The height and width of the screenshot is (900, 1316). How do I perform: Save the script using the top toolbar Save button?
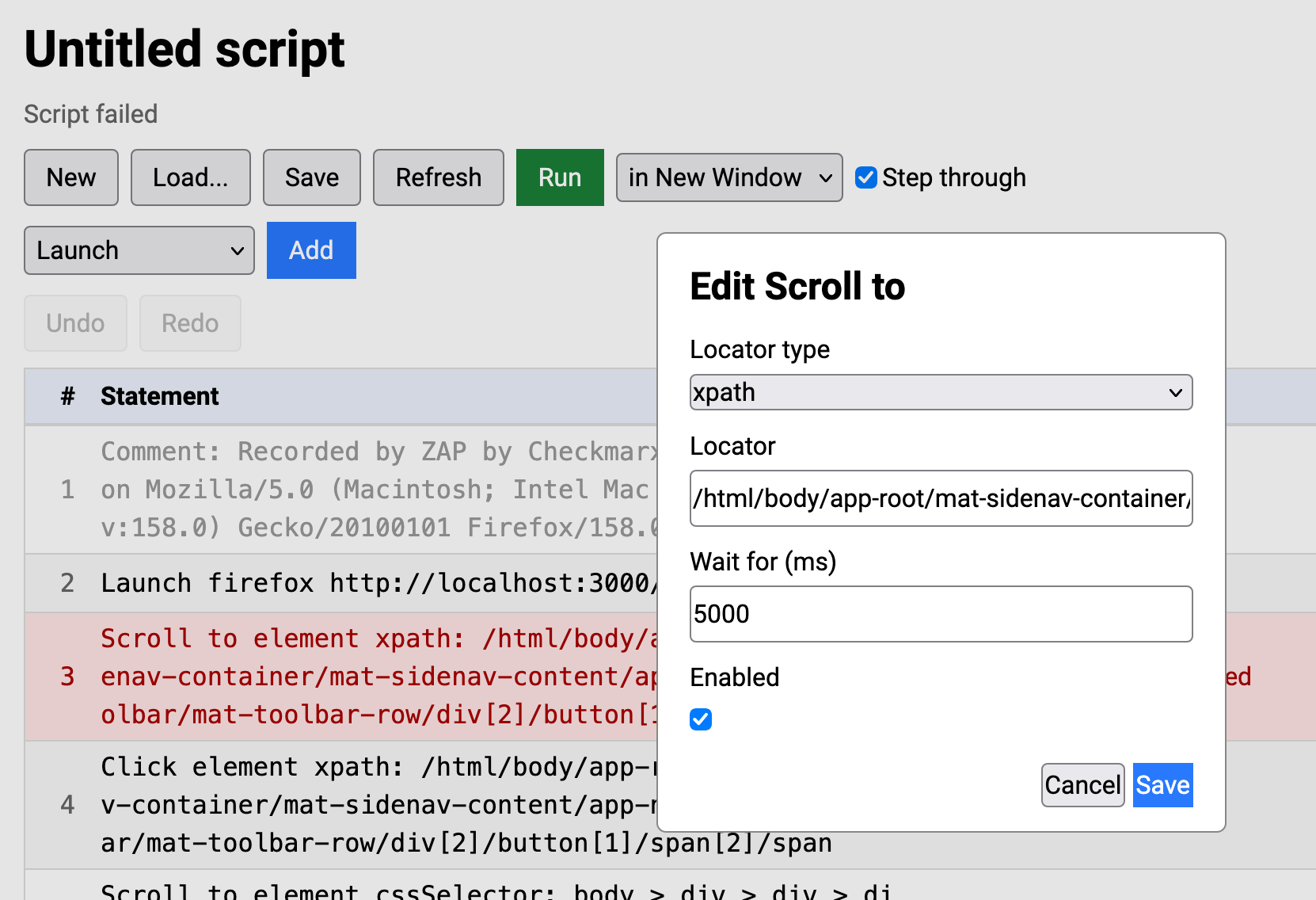(312, 177)
